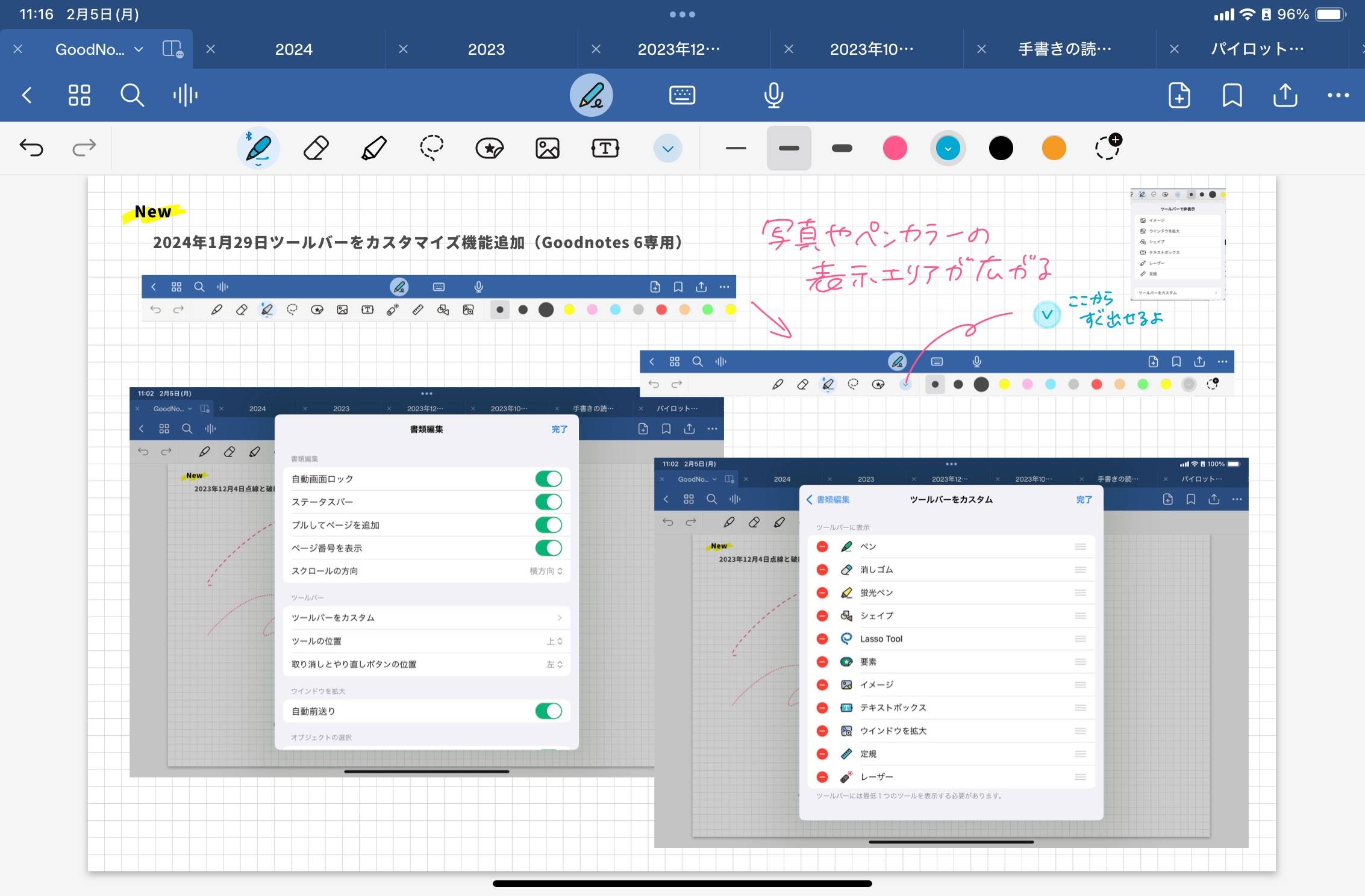1365x896 pixels.
Task: Select the Text box tool
Action: point(605,148)
